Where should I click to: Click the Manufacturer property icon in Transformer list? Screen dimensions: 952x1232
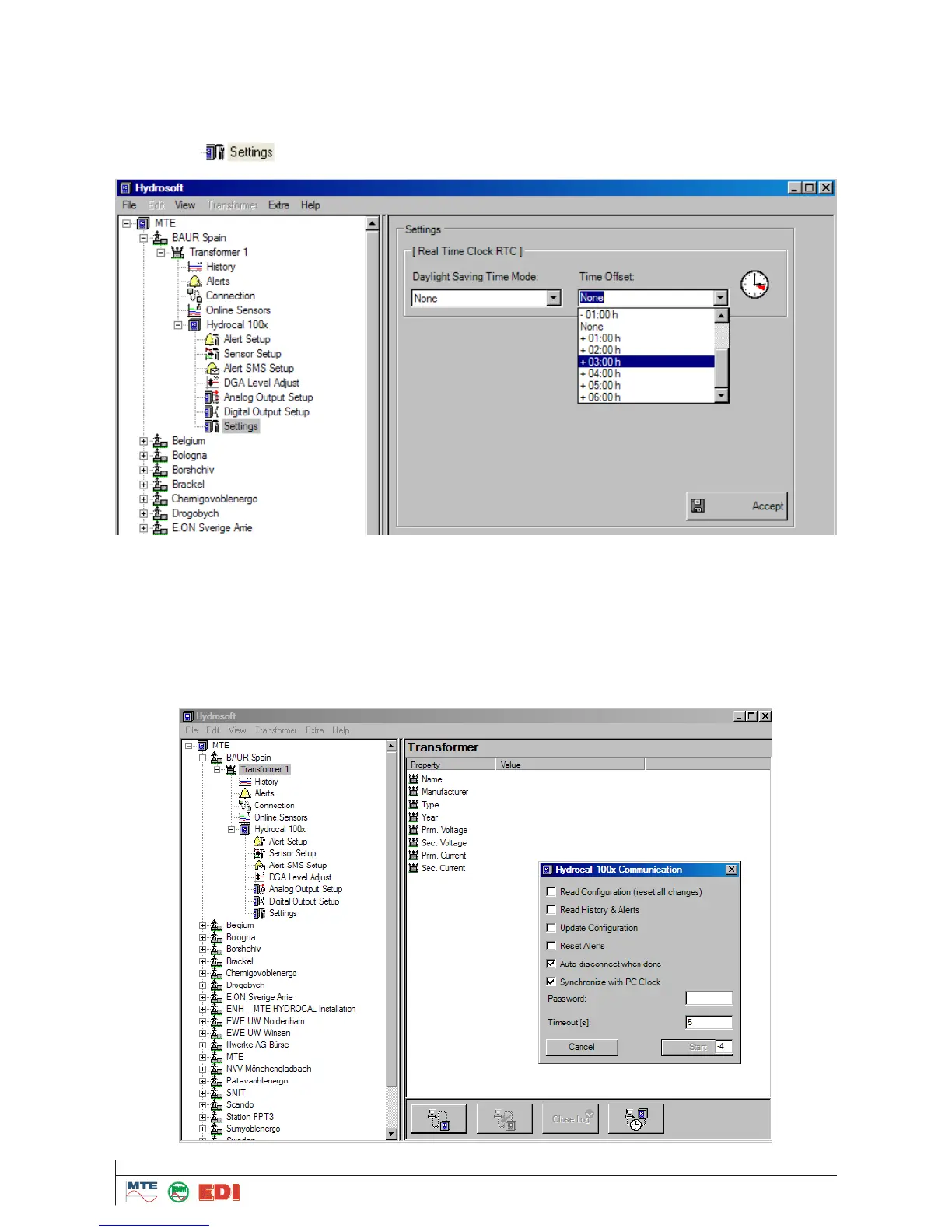click(x=414, y=792)
